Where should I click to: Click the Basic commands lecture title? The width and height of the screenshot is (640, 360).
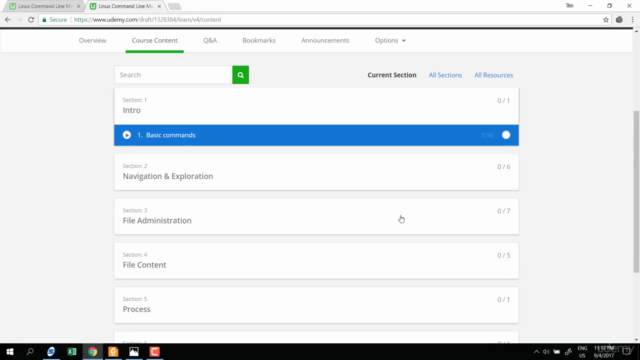tap(171, 135)
